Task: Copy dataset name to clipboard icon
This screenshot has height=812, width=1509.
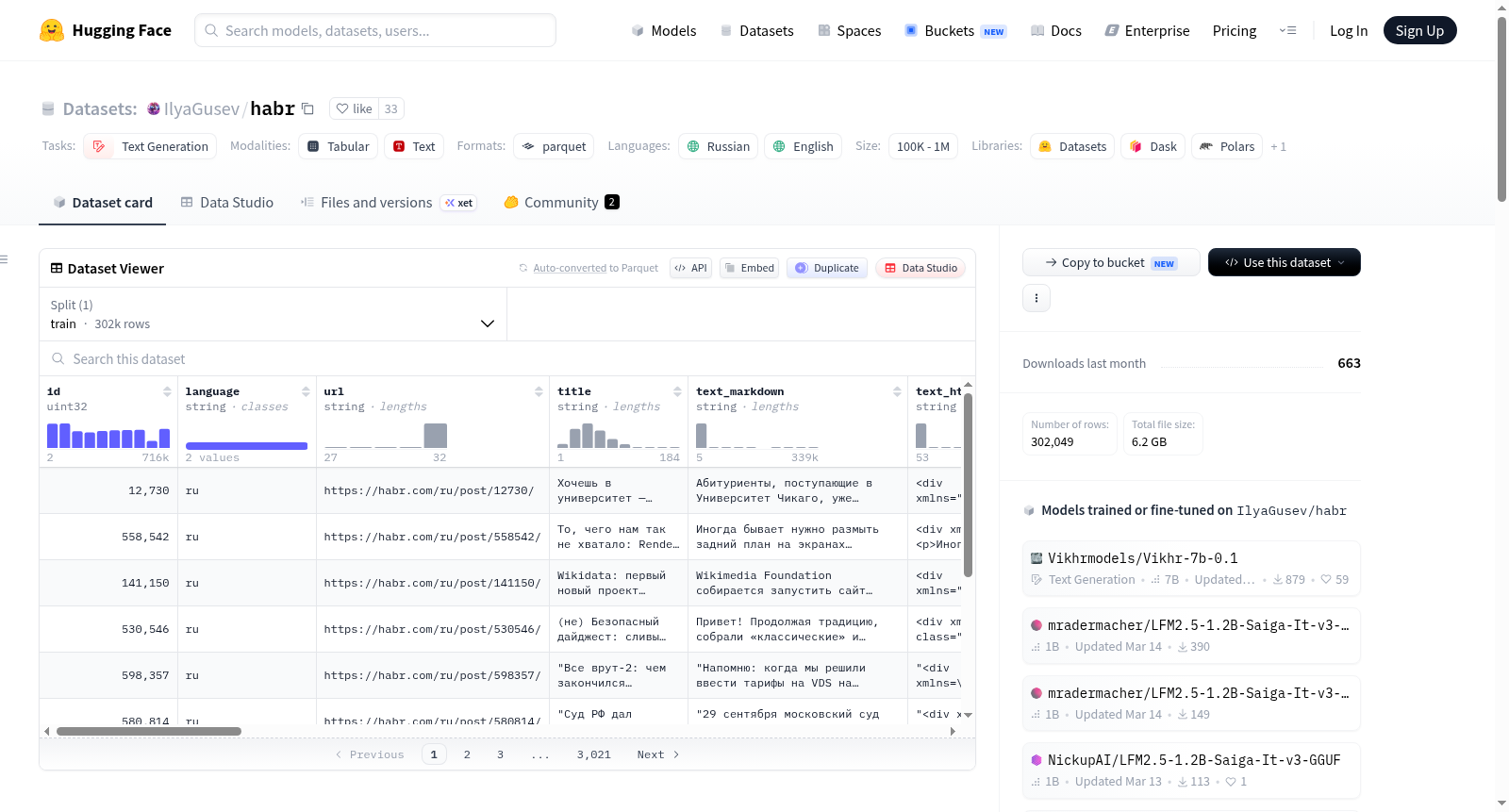Action: click(x=307, y=108)
